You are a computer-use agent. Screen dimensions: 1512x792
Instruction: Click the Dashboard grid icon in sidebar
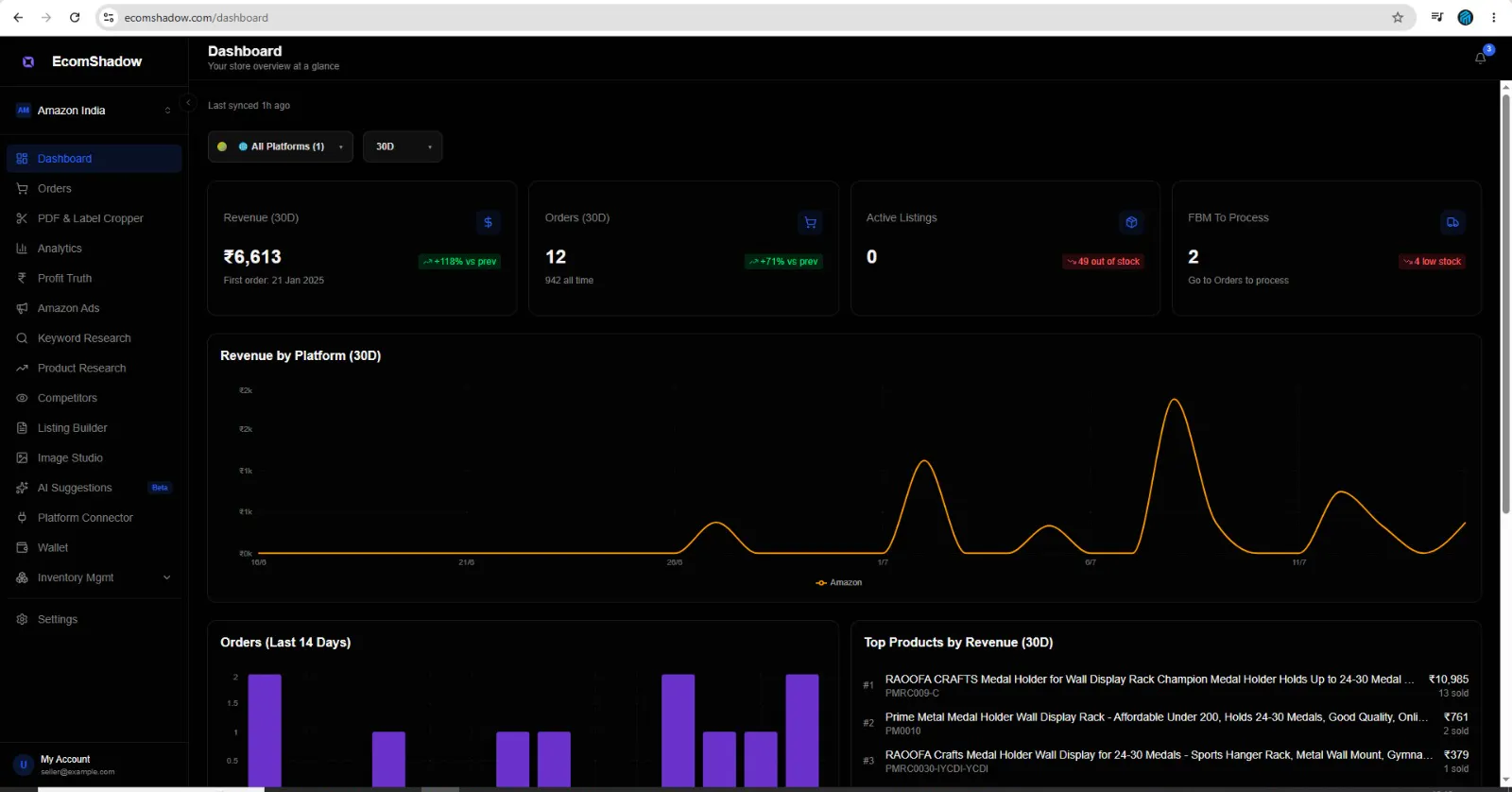click(22, 159)
